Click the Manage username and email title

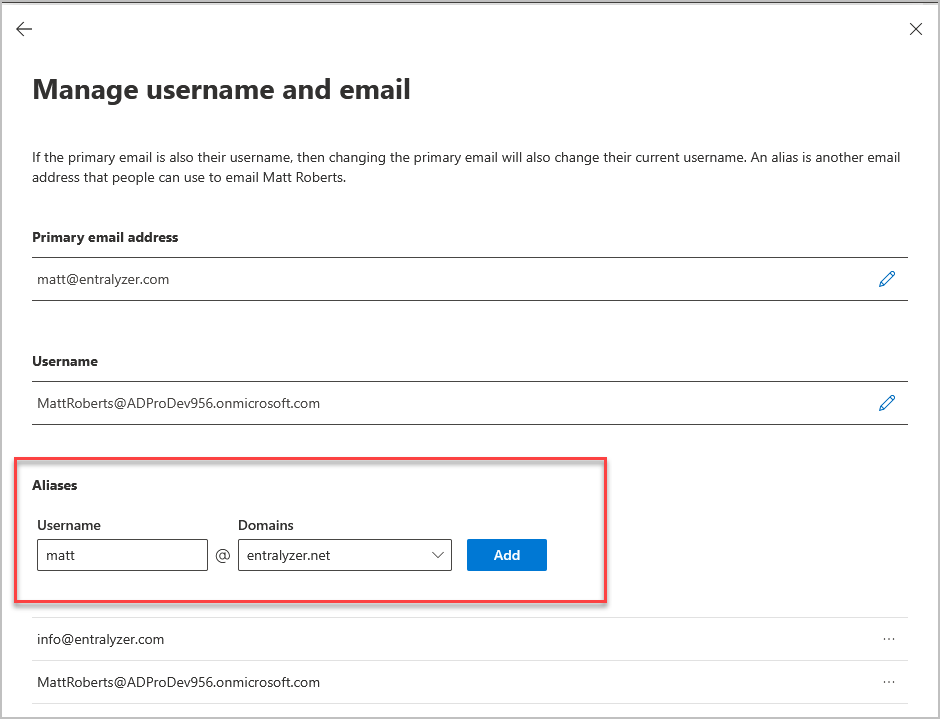pyautogui.click(x=222, y=89)
